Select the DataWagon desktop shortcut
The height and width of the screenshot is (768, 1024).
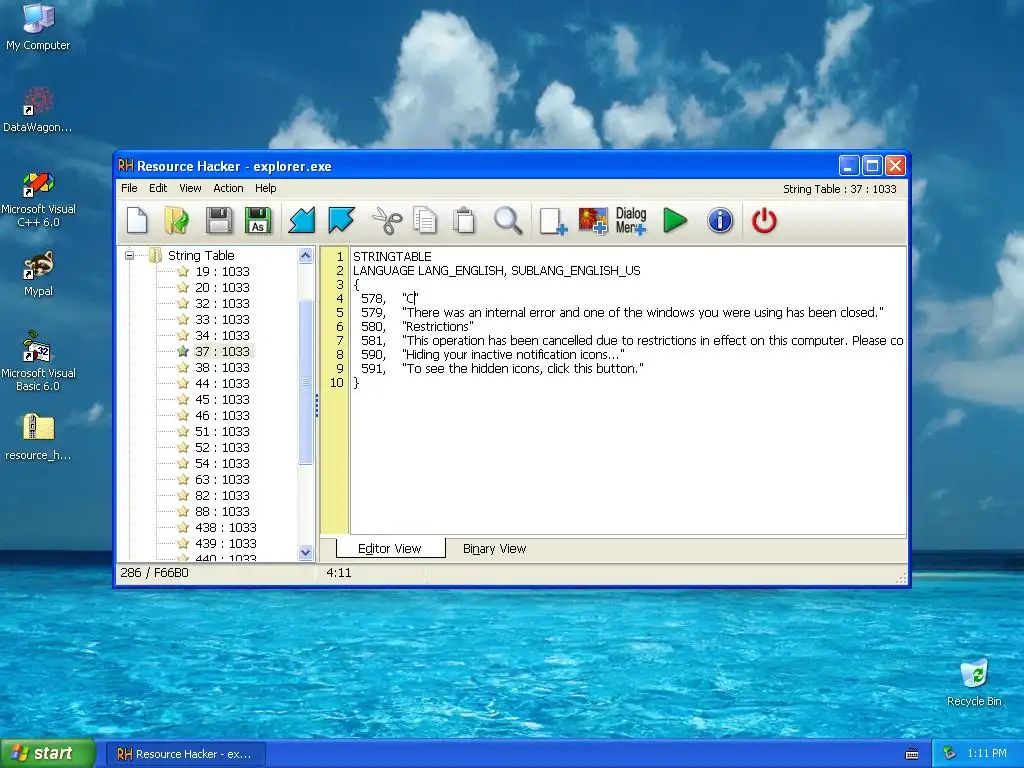tap(38, 110)
